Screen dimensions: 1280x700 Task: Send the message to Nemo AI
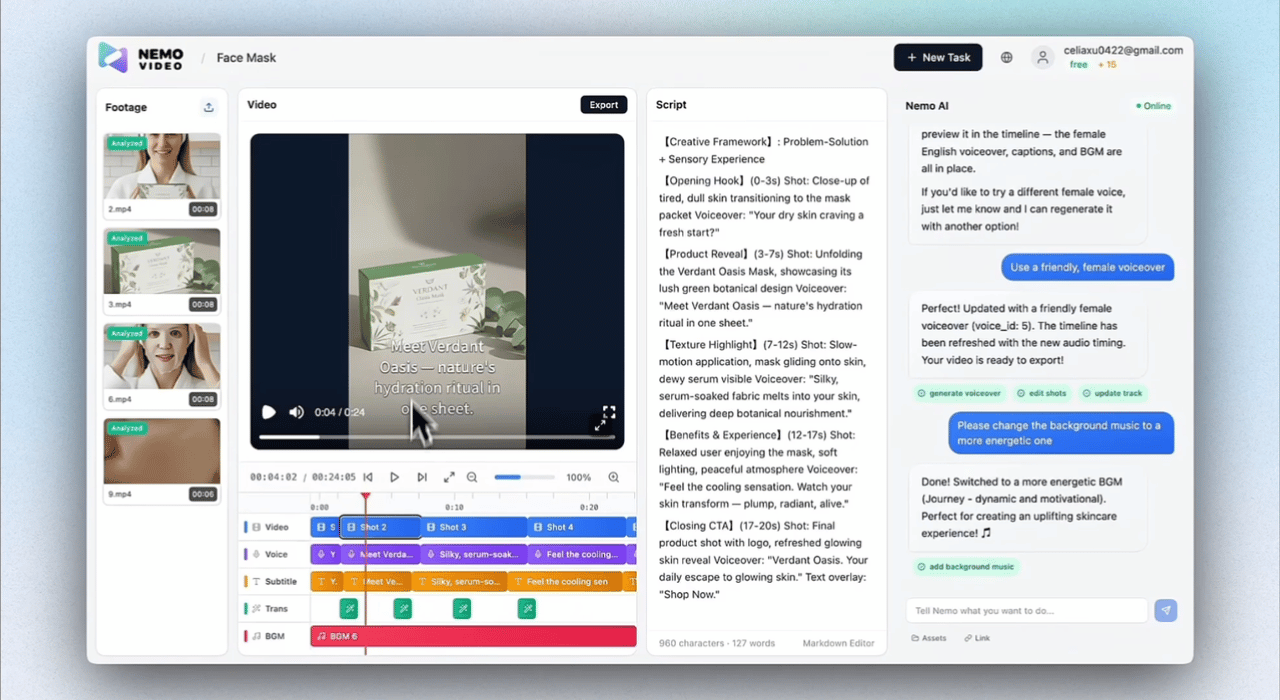(x=1165, y=611)
